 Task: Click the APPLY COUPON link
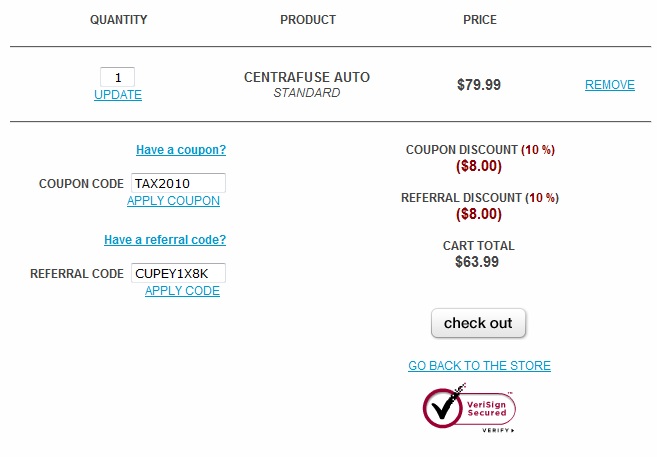click(x=173, y=201)
